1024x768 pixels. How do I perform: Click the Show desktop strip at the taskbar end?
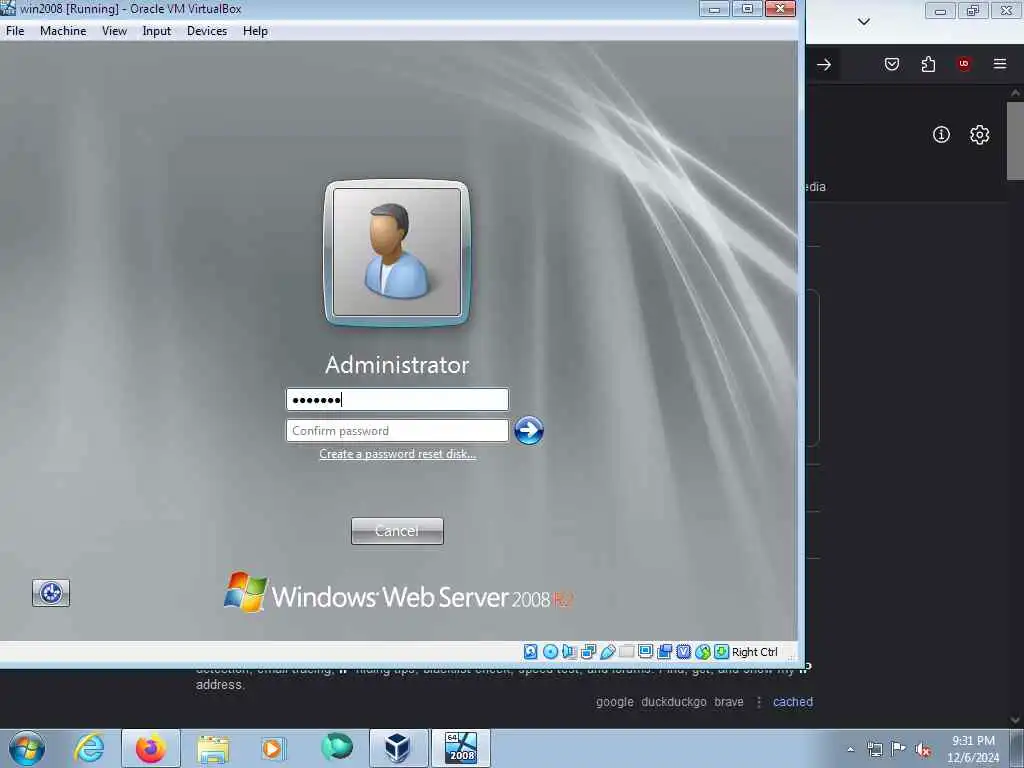[x=1017, y=748]
